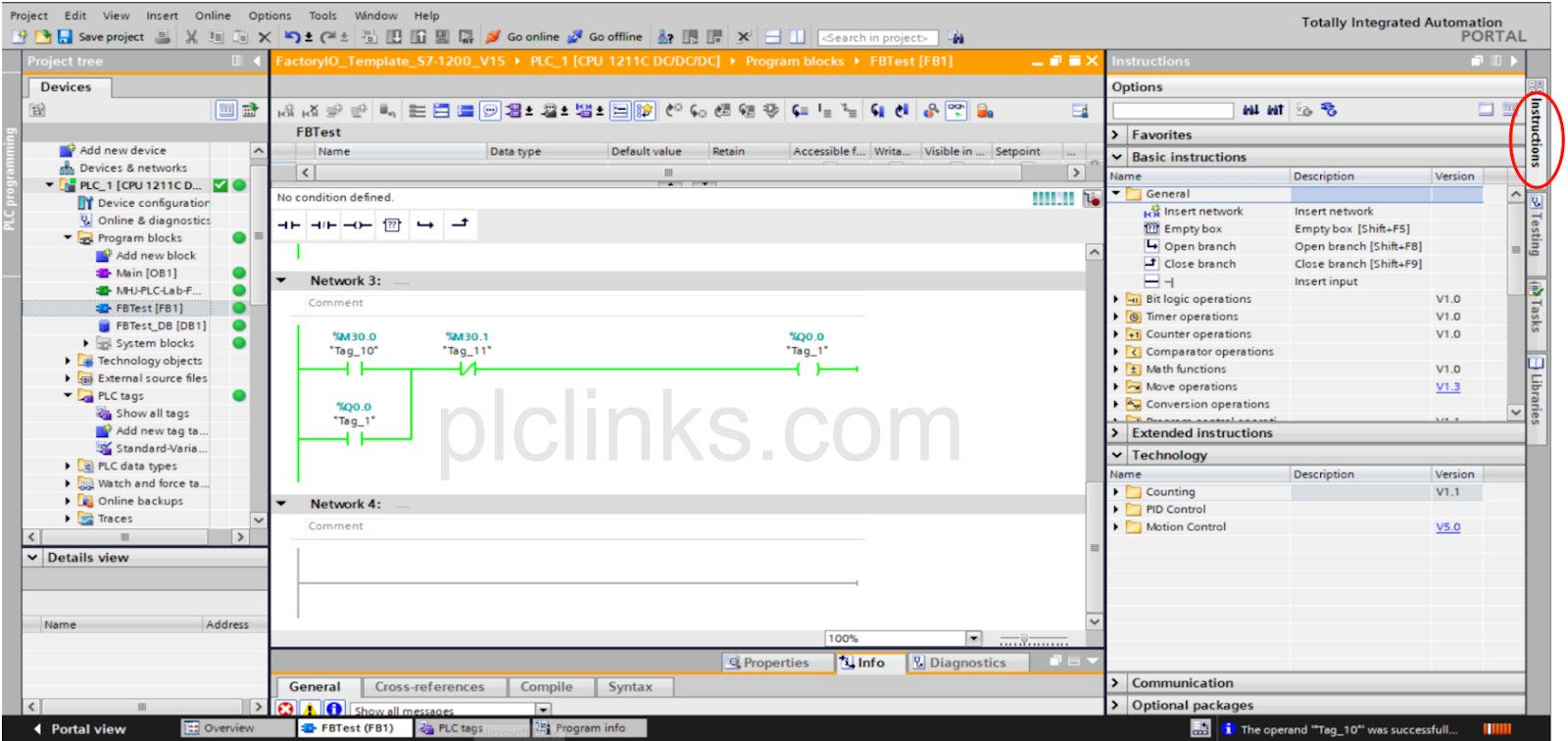Click the icon beside Devices in project tree toolbar
This screenshot has width=1568, height=741.
coord(37,110)
